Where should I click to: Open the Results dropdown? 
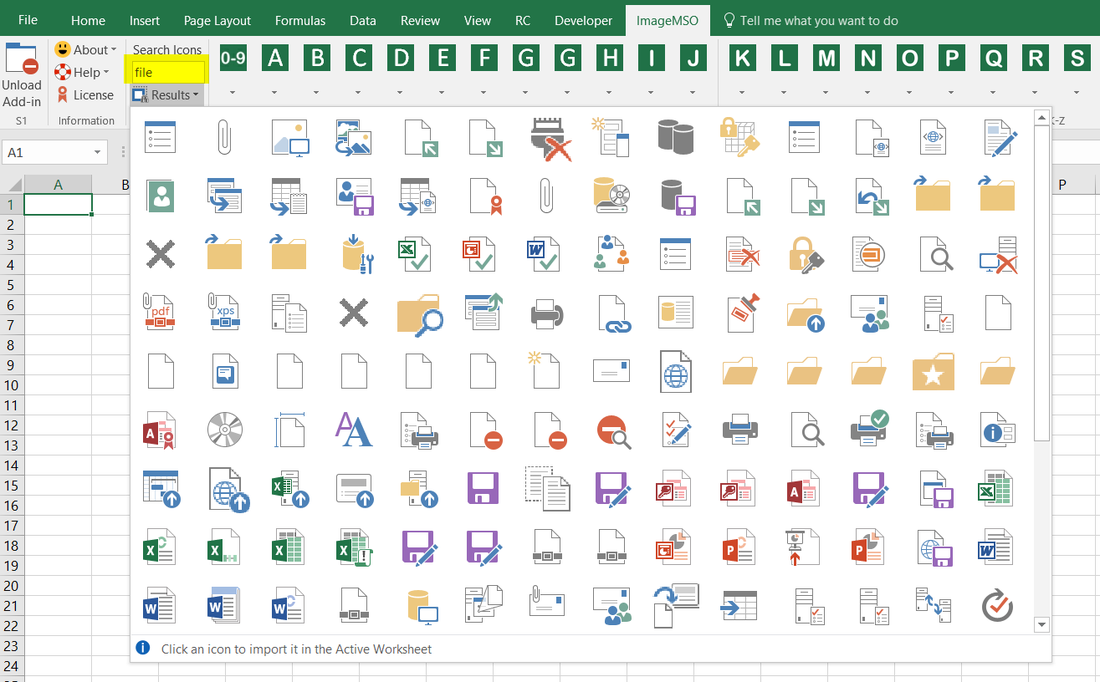click(165, 94)
